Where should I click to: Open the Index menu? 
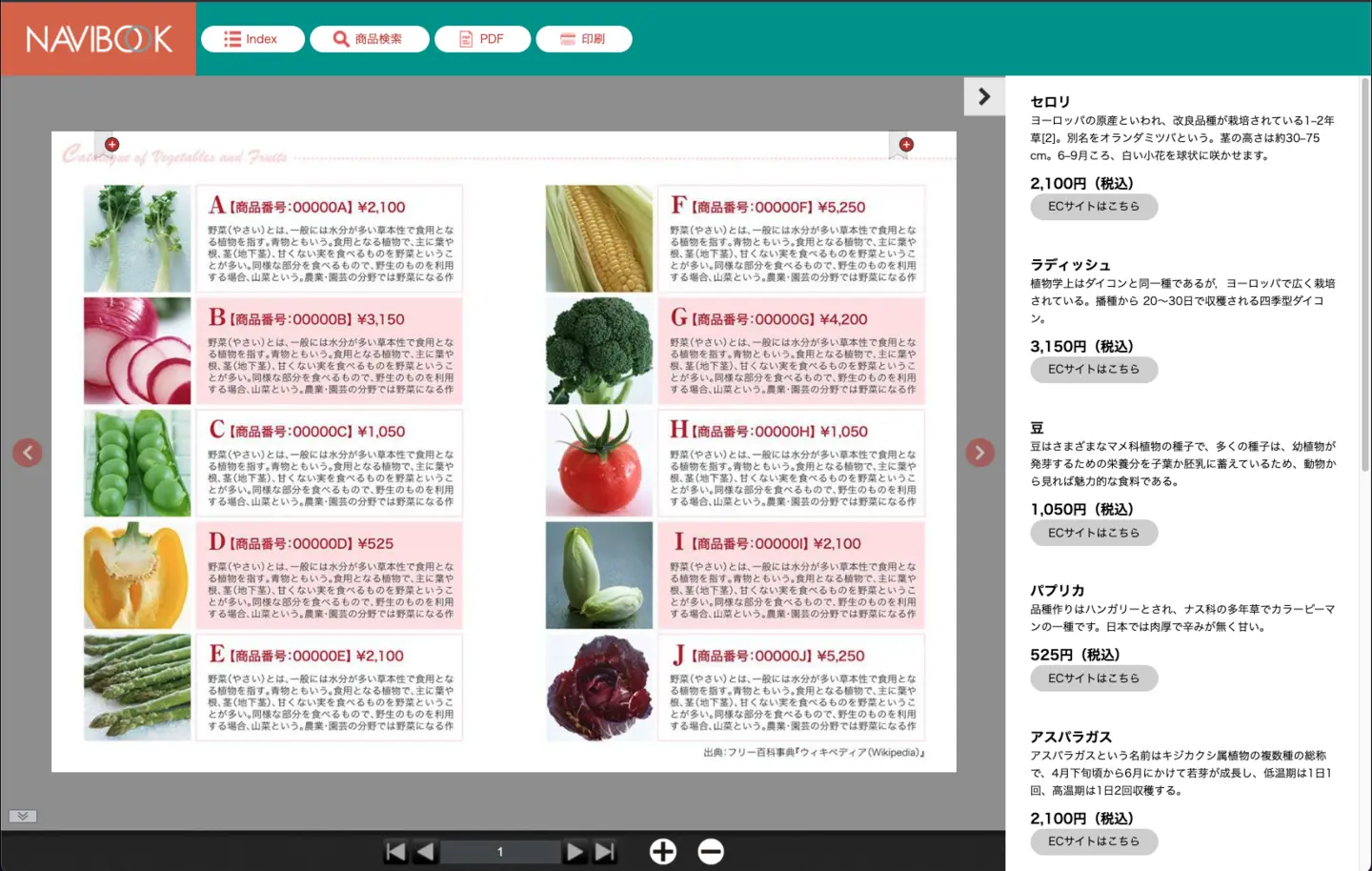(252, 39)
